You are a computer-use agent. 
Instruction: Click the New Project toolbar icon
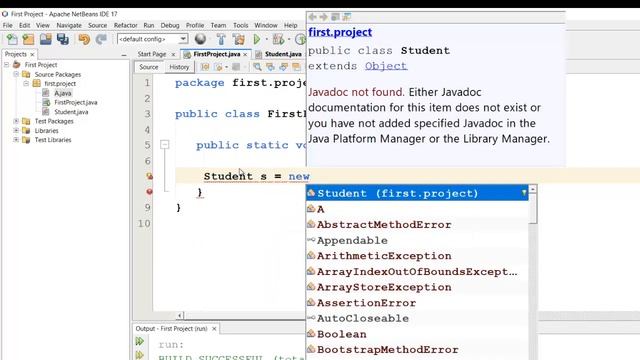click(x=28, y=39)
